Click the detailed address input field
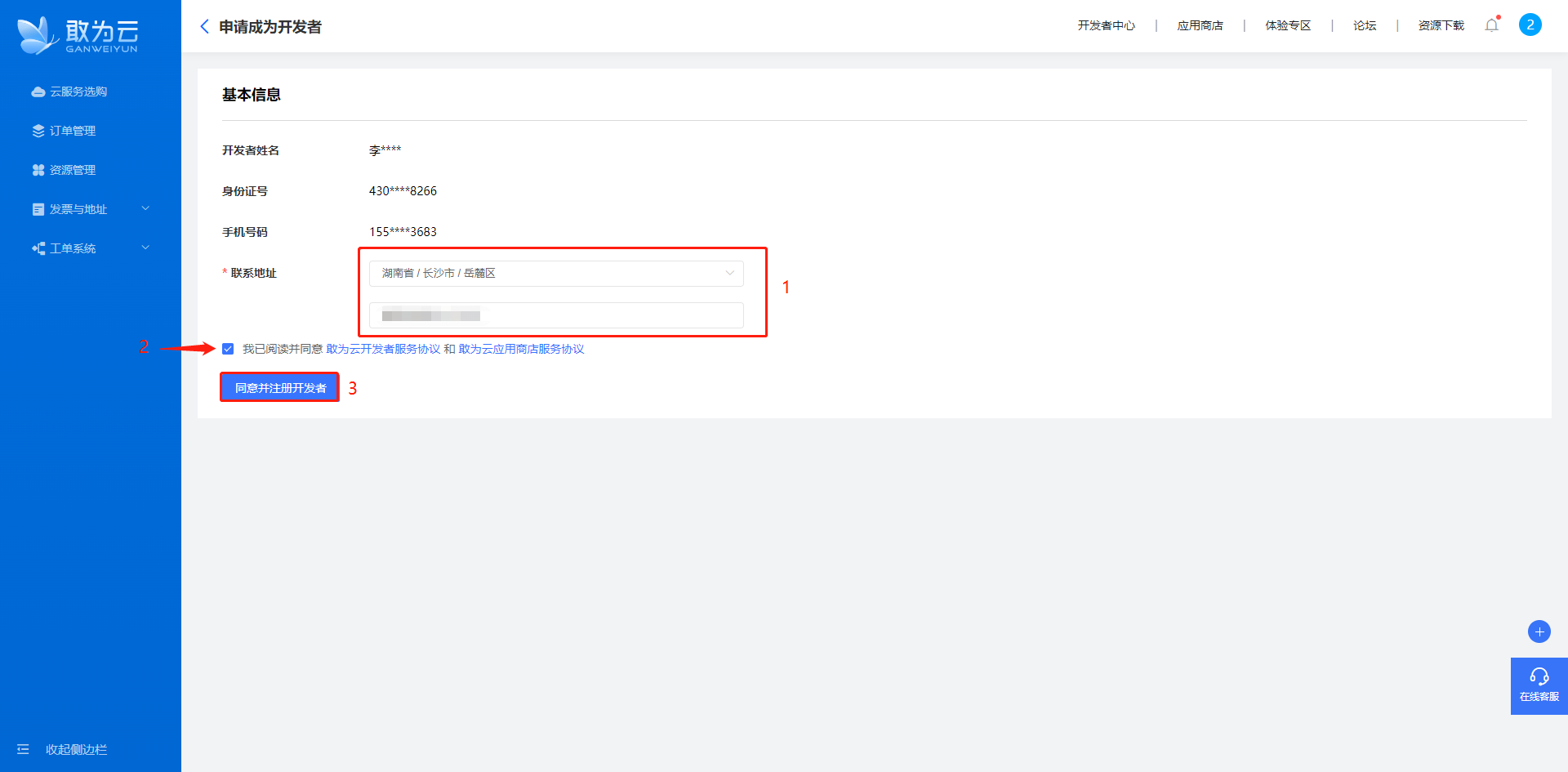Image resolution: width=1568 pixels, height=772 pixels. tap(556, 315)
